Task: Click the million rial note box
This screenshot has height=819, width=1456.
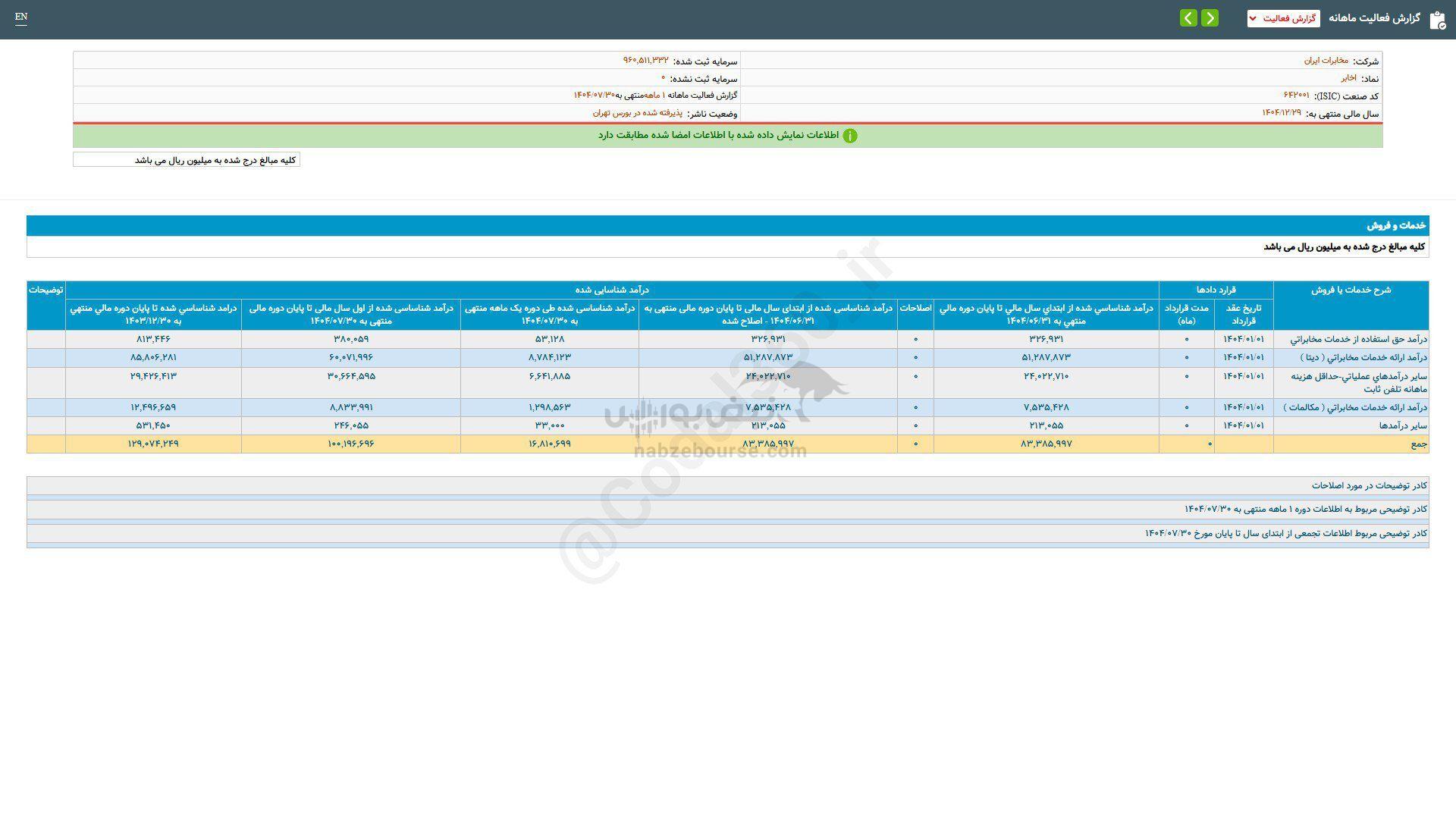Action: click(187, 160)
